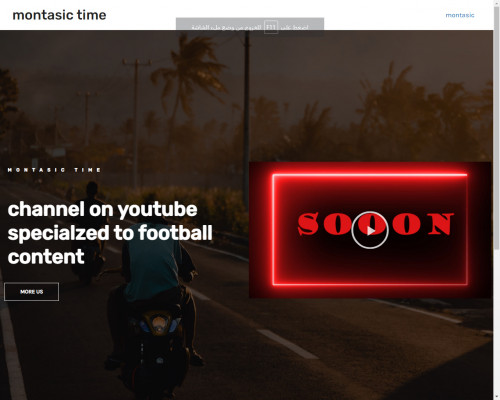Click the Arabic fullscreen notification text

tap(250, 27)
